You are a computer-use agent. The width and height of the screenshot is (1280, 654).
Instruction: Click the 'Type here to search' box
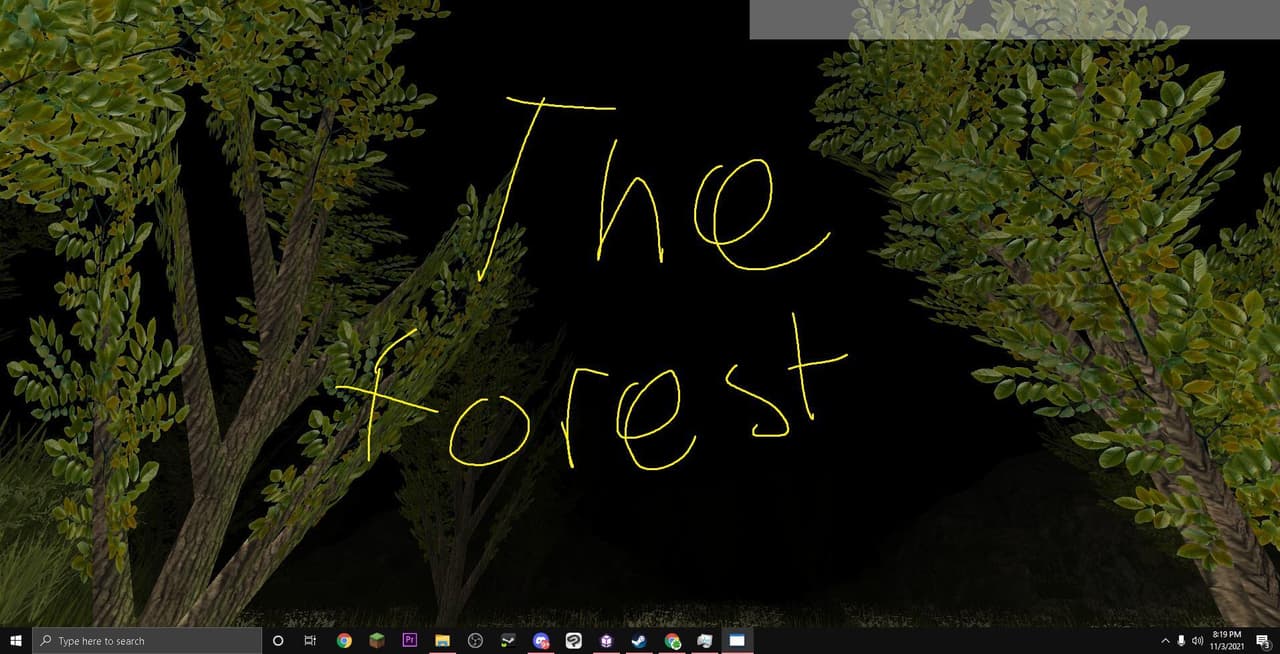(x=147, y=641)
